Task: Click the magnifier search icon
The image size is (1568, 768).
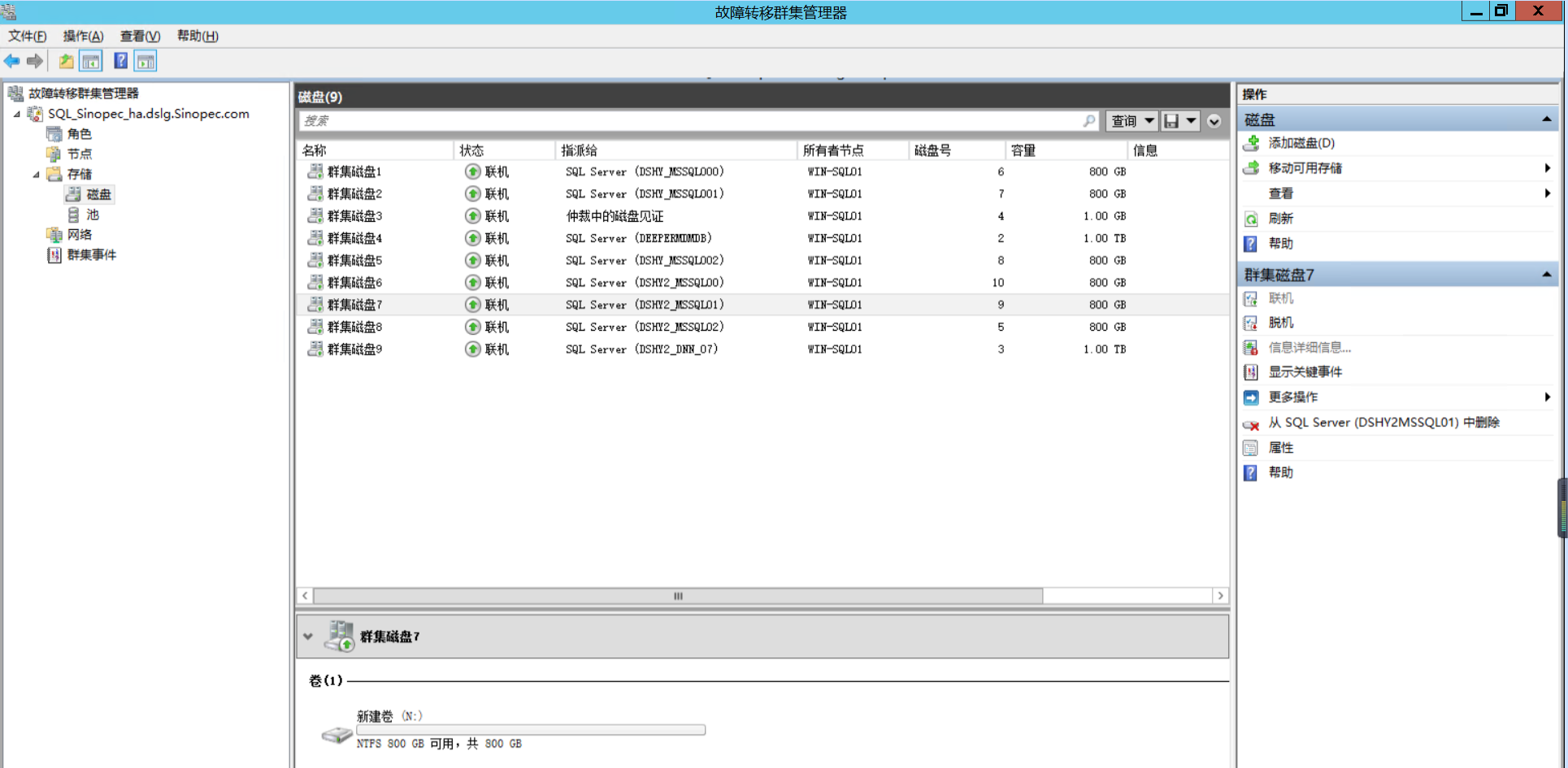Action: [x=1089, y=120]
